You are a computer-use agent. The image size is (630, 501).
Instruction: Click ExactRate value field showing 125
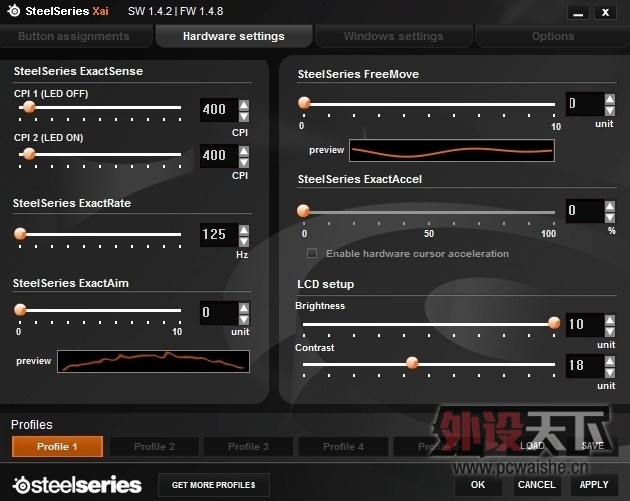click(x=219, y=235)
